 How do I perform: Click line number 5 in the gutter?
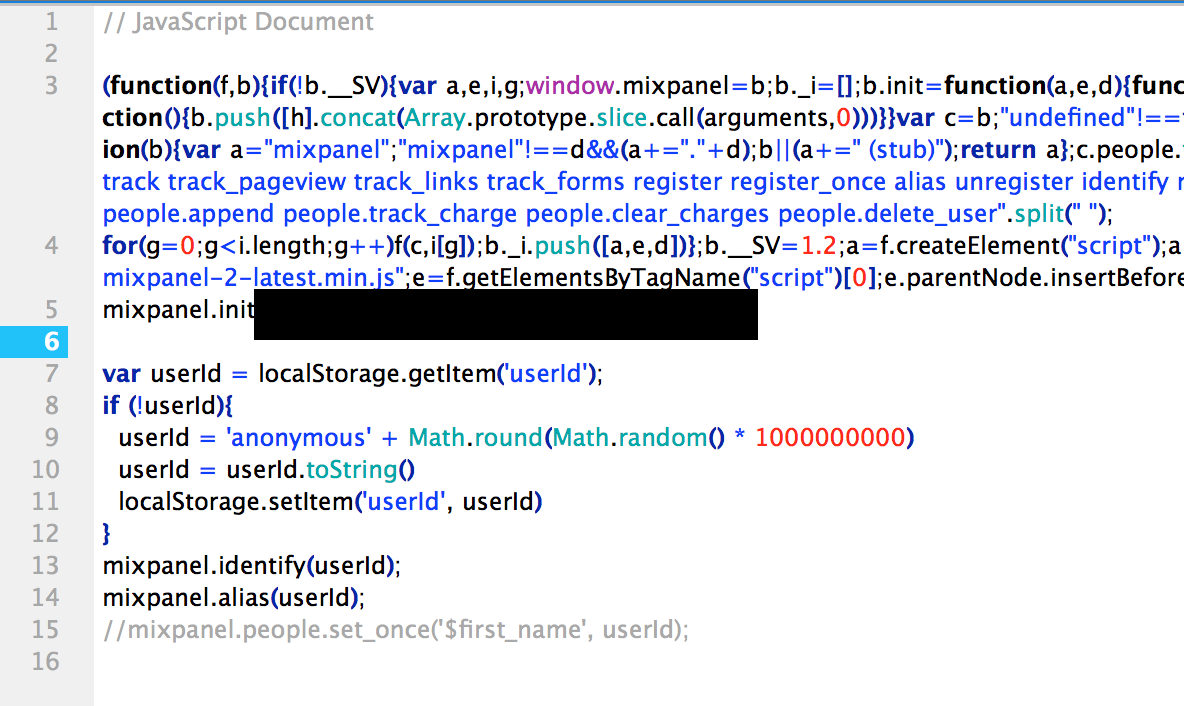pyautogui.click(x=51, y=310)
